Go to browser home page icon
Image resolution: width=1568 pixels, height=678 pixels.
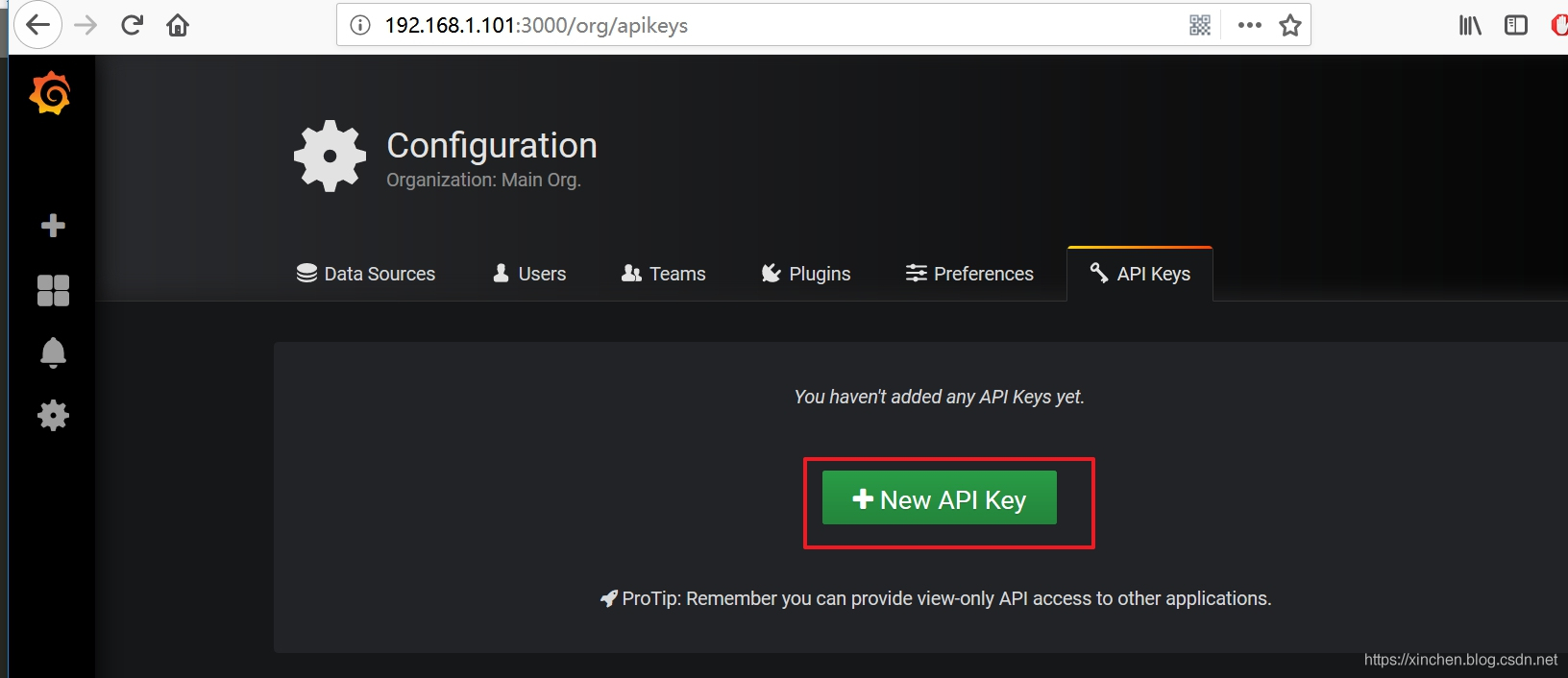(x=178, y=25)
